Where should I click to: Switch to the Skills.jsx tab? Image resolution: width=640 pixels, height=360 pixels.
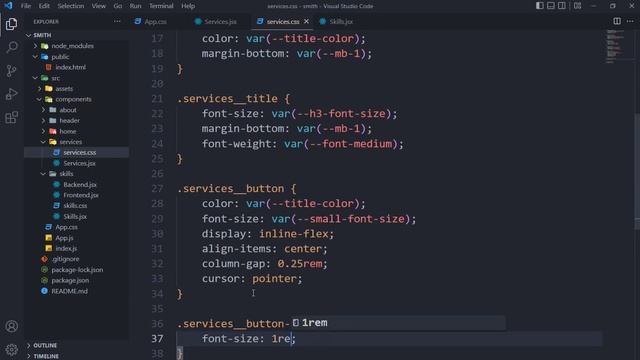[336, 21]
